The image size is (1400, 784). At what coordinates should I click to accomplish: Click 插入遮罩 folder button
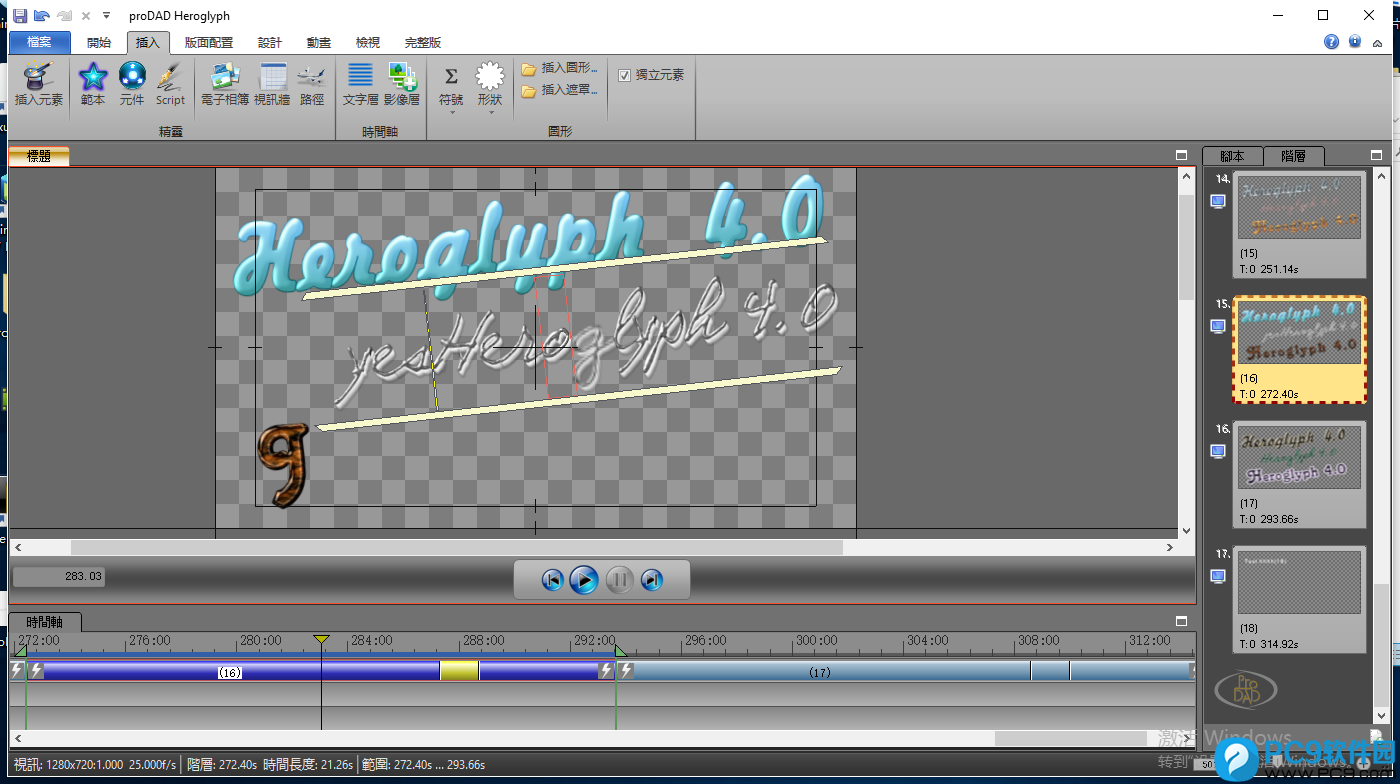(560, 90)
